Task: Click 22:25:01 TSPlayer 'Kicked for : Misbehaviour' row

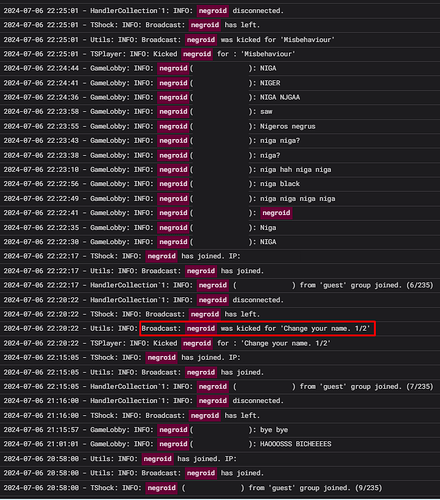Action: tap(220, 54)
